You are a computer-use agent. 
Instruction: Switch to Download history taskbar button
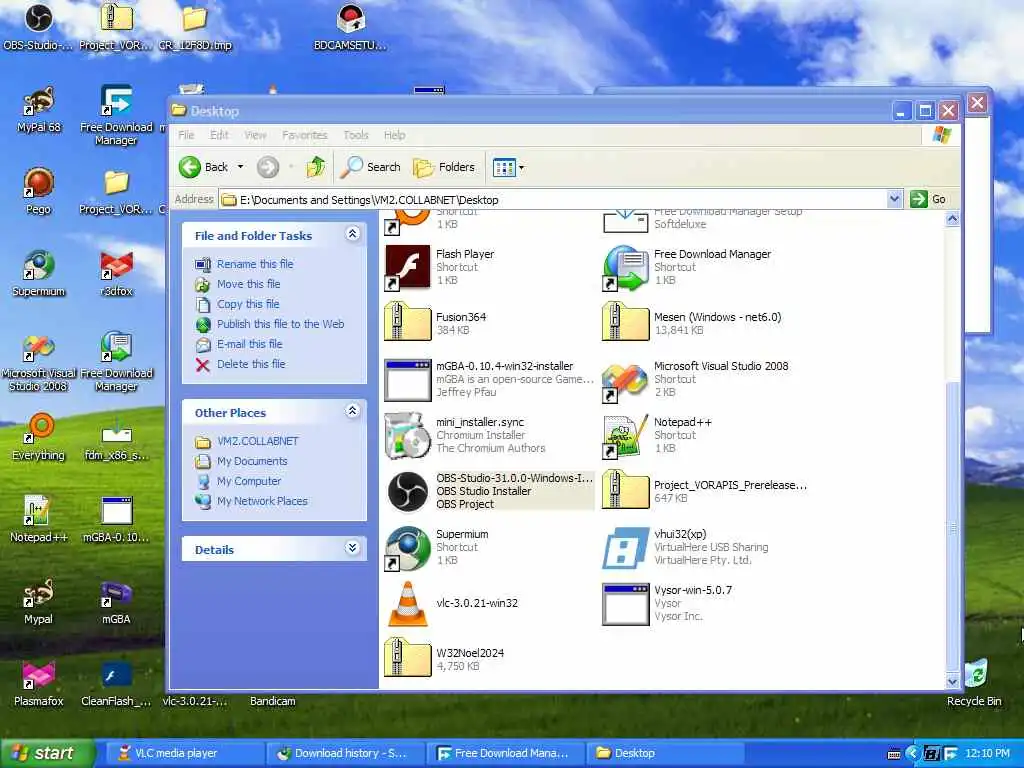point(345,753)
